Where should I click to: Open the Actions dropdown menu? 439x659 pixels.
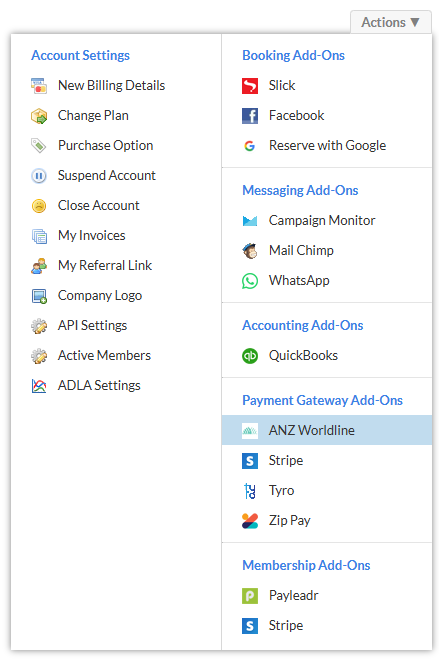tap(391, 22)
